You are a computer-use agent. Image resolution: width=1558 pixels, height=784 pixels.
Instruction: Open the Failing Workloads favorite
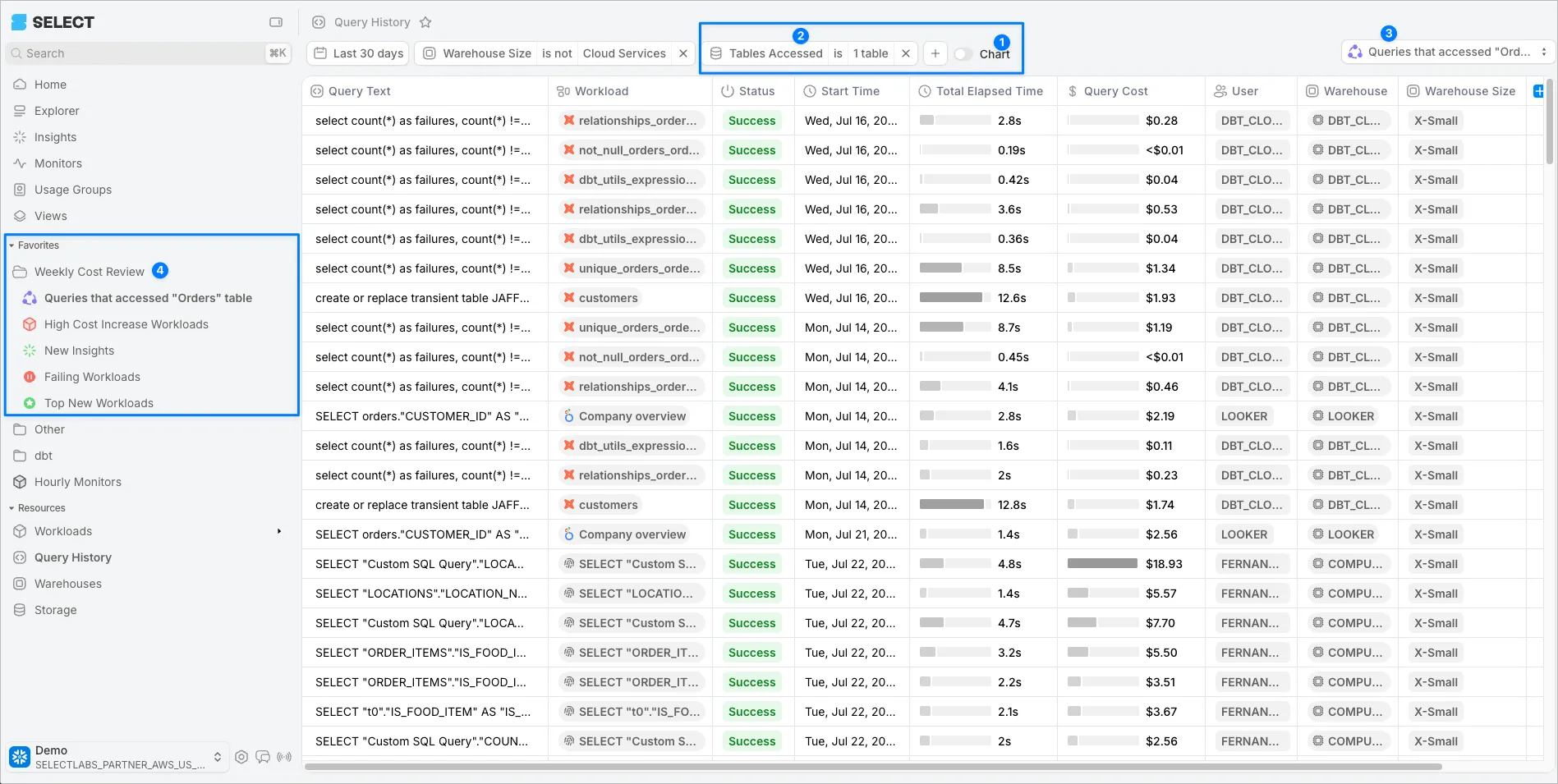point(92,377)
